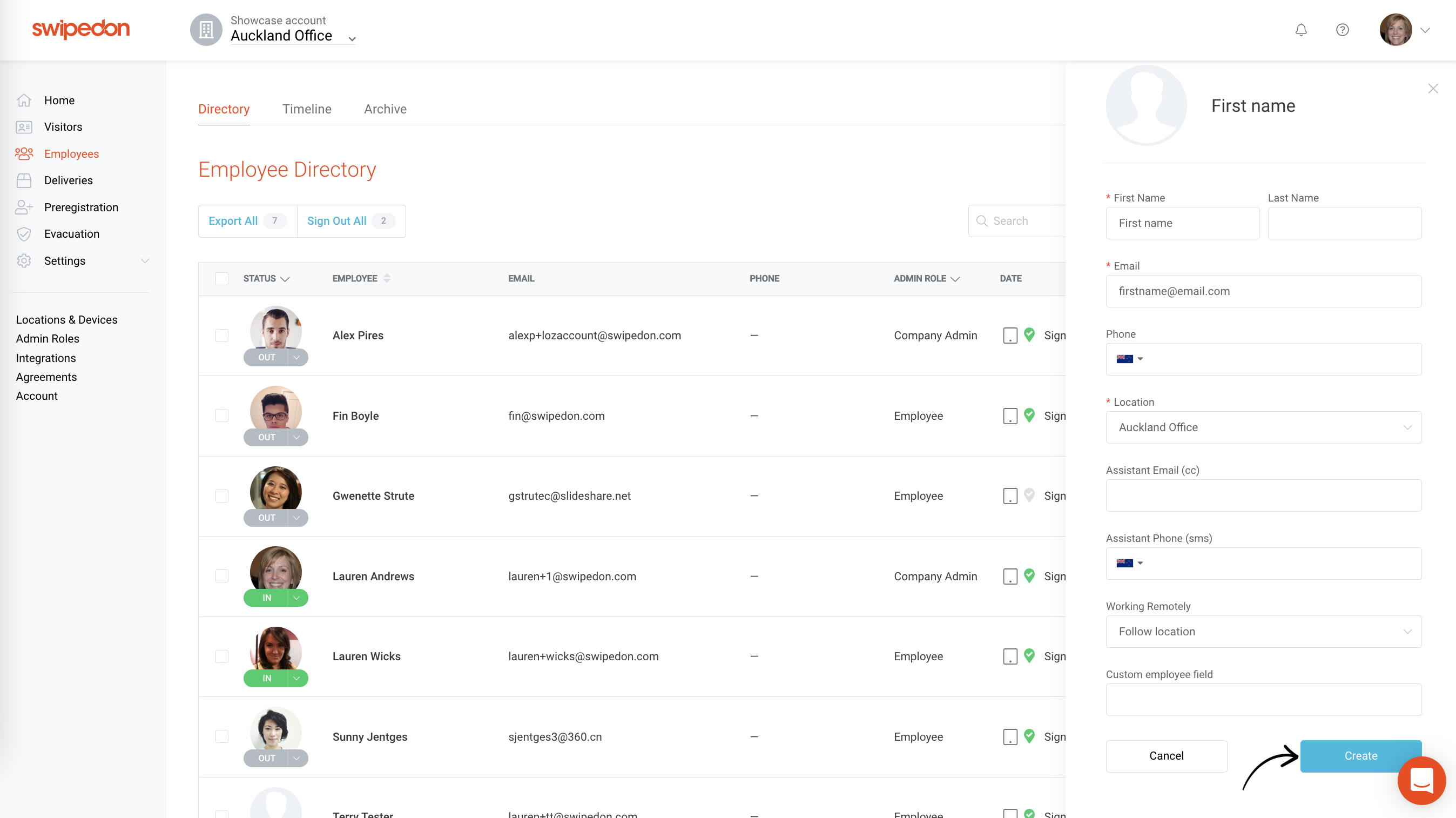
Task: Click green location pin in Fin Boyle row
Action: [1029, 415]
